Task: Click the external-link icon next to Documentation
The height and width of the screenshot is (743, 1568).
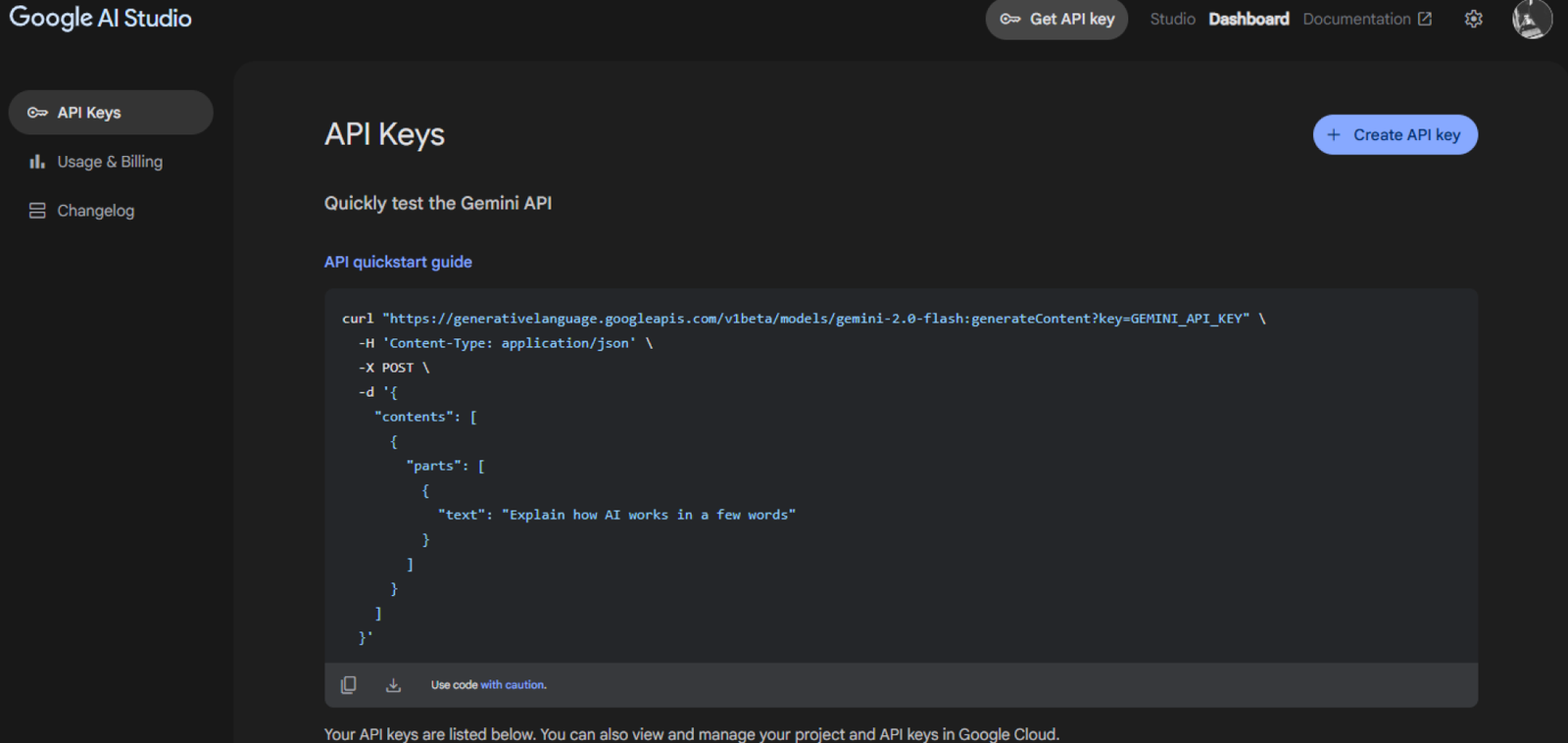Action: 1425,19
